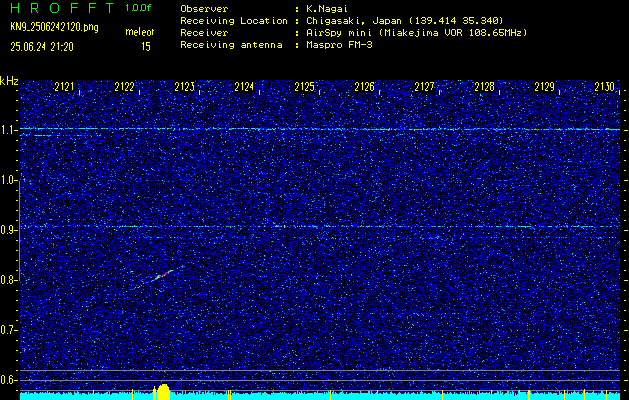Select receiver text AirSpy mini
629x400 pixels.
point(339,32)
